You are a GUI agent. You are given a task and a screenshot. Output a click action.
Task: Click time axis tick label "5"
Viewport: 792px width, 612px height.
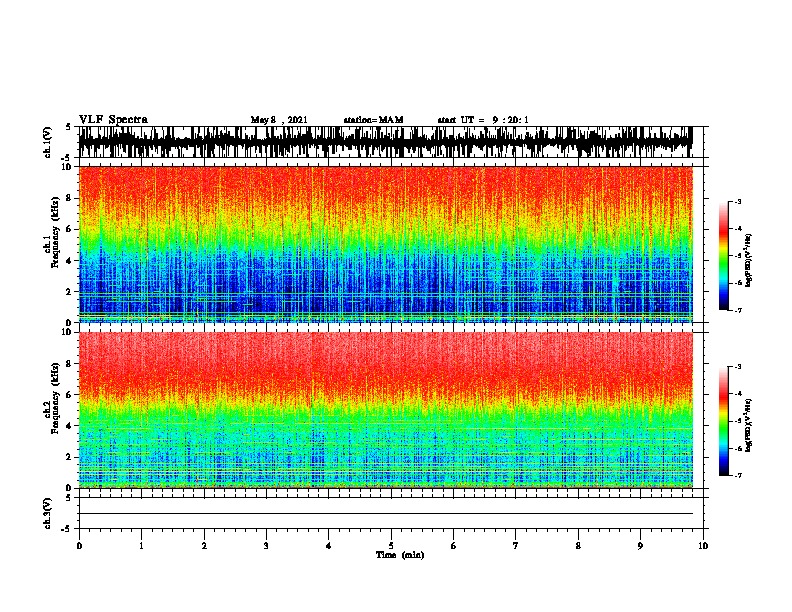click(x=391, y=546)
